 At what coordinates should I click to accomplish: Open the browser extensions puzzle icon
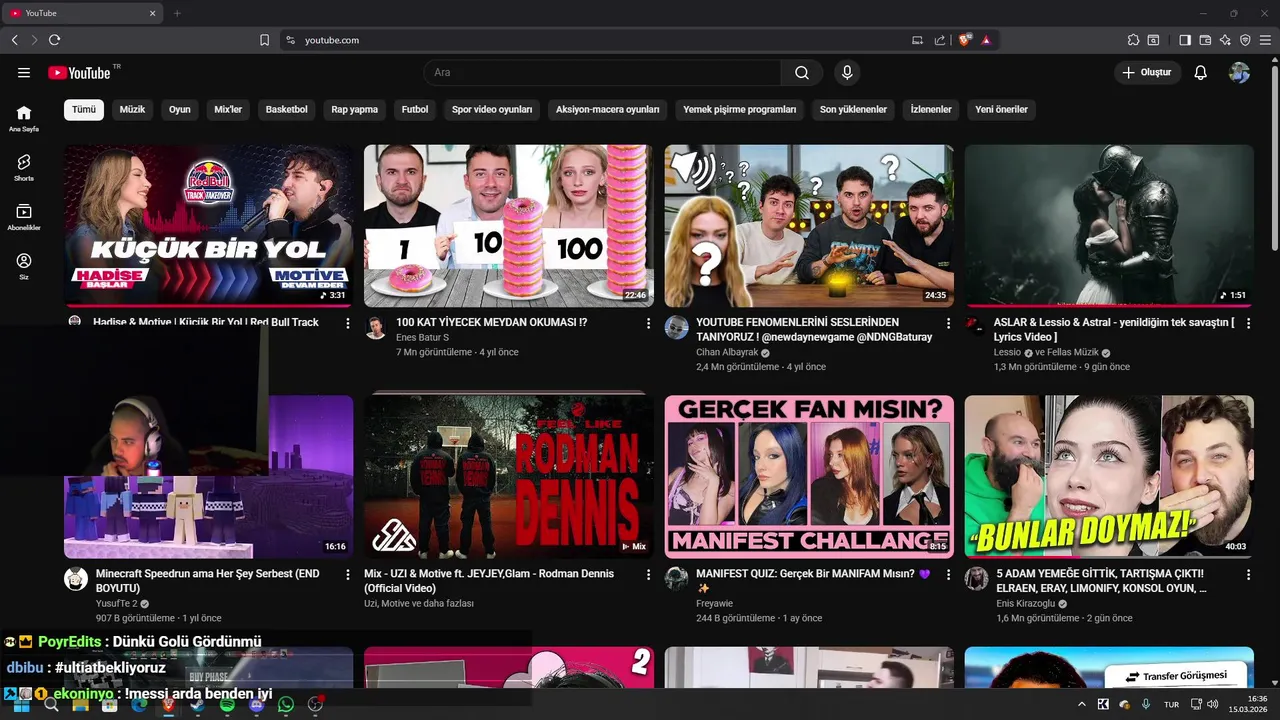(x=1133, y=40)
